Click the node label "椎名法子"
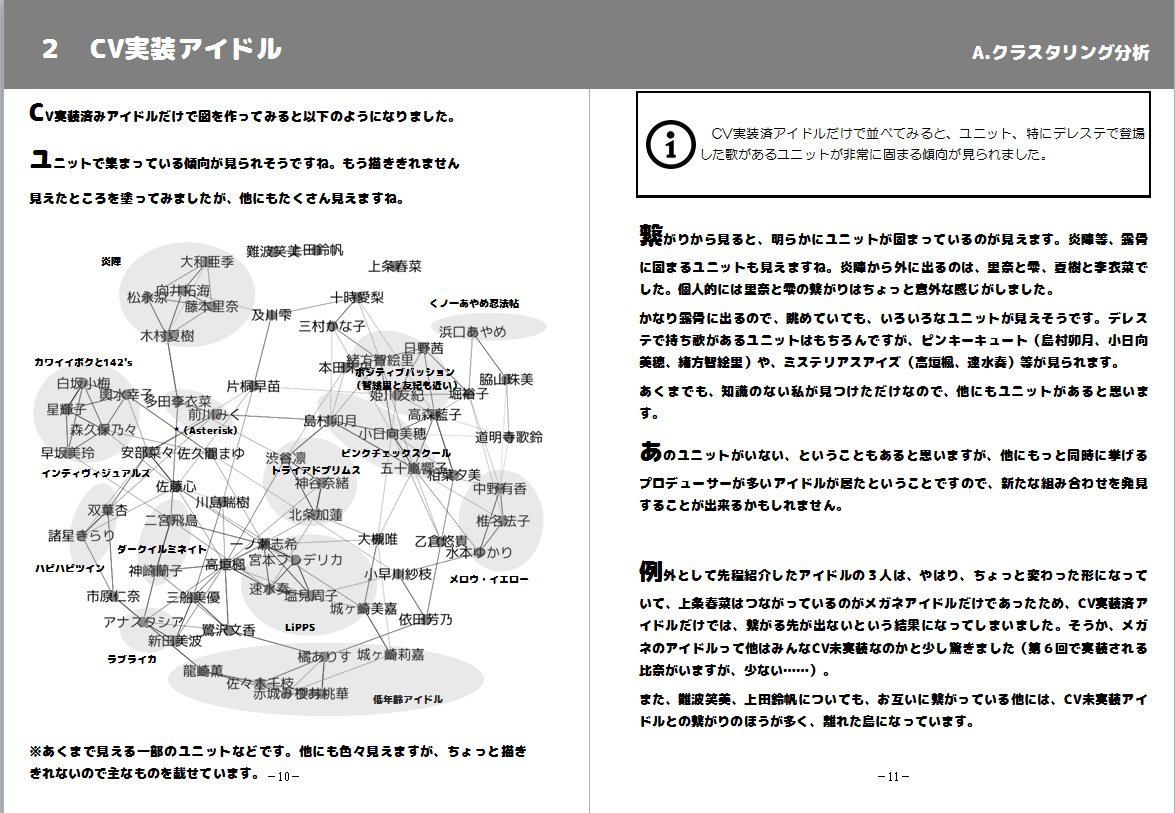 point(503,521)
